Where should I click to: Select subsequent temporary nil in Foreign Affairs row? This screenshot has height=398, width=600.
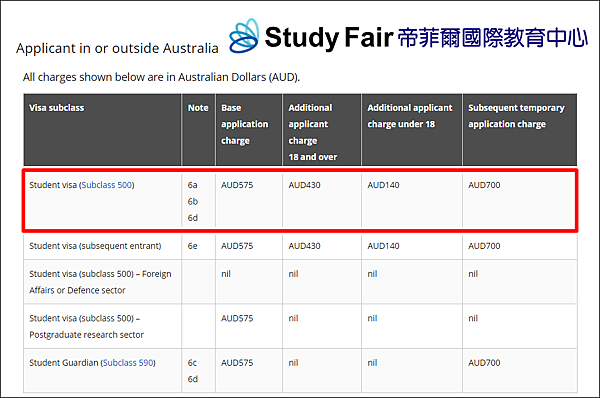(473, 274)
